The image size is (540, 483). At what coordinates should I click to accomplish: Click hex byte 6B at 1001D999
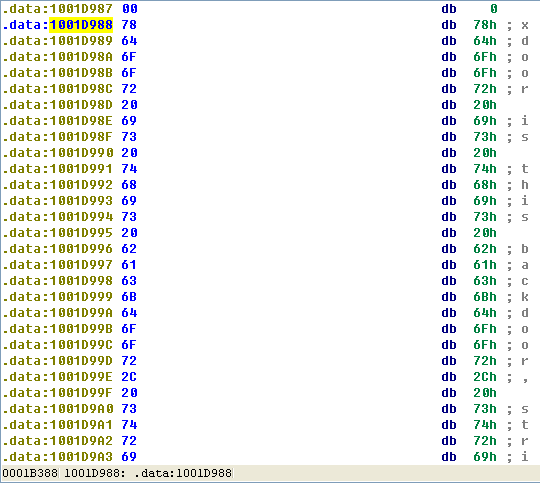[x=129, y=297]
